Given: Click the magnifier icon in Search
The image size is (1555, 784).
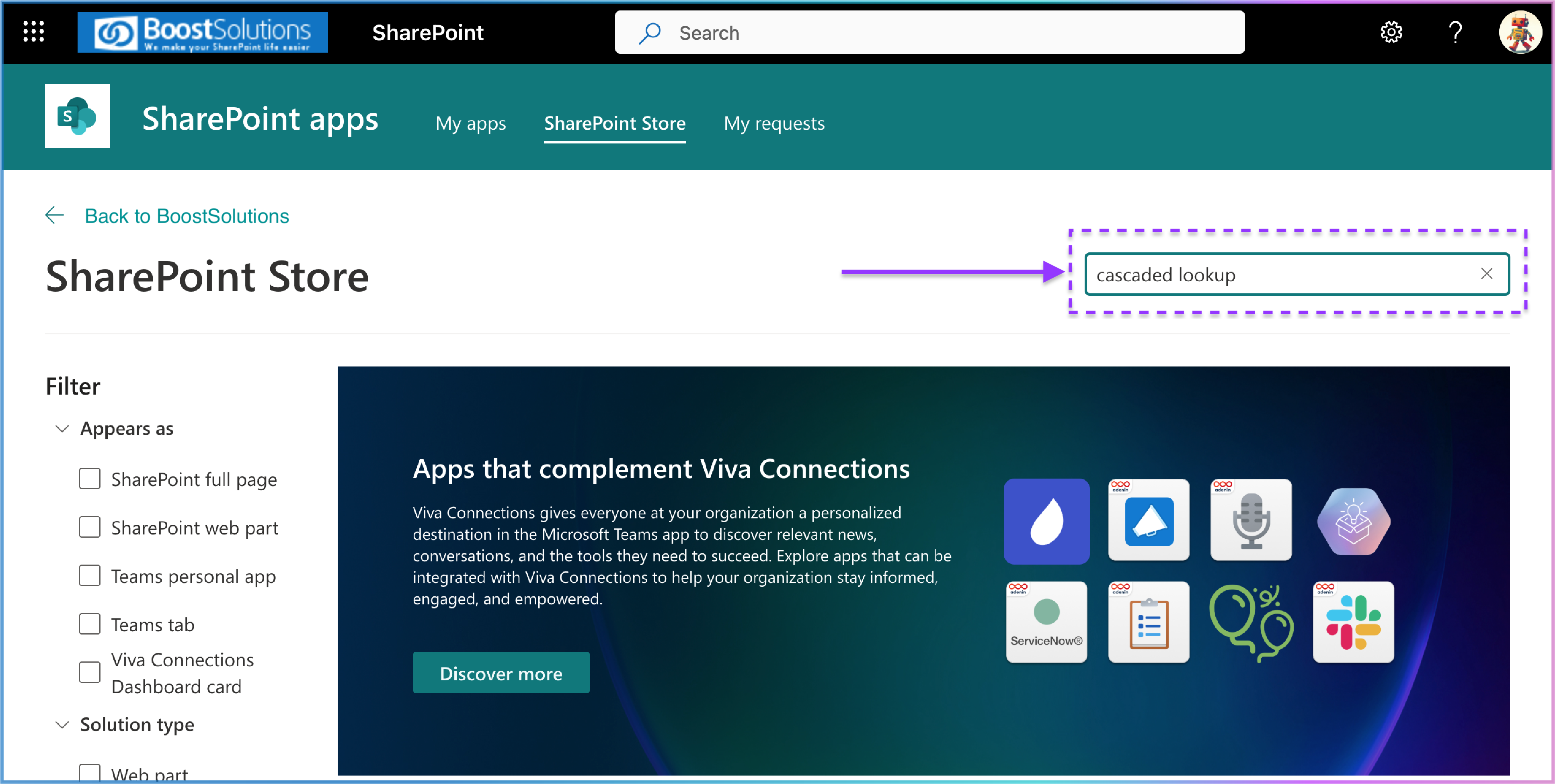Looking at the screenshot, I should click(x=650, y=33).
